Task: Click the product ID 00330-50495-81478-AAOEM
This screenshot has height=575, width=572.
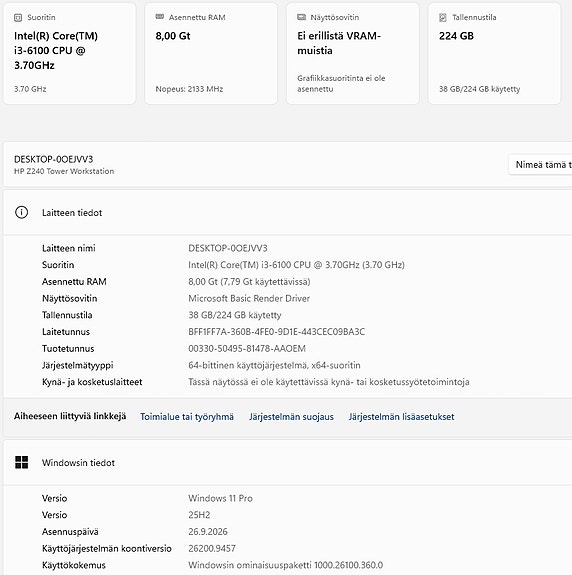Action: click(x=247, y=348)
